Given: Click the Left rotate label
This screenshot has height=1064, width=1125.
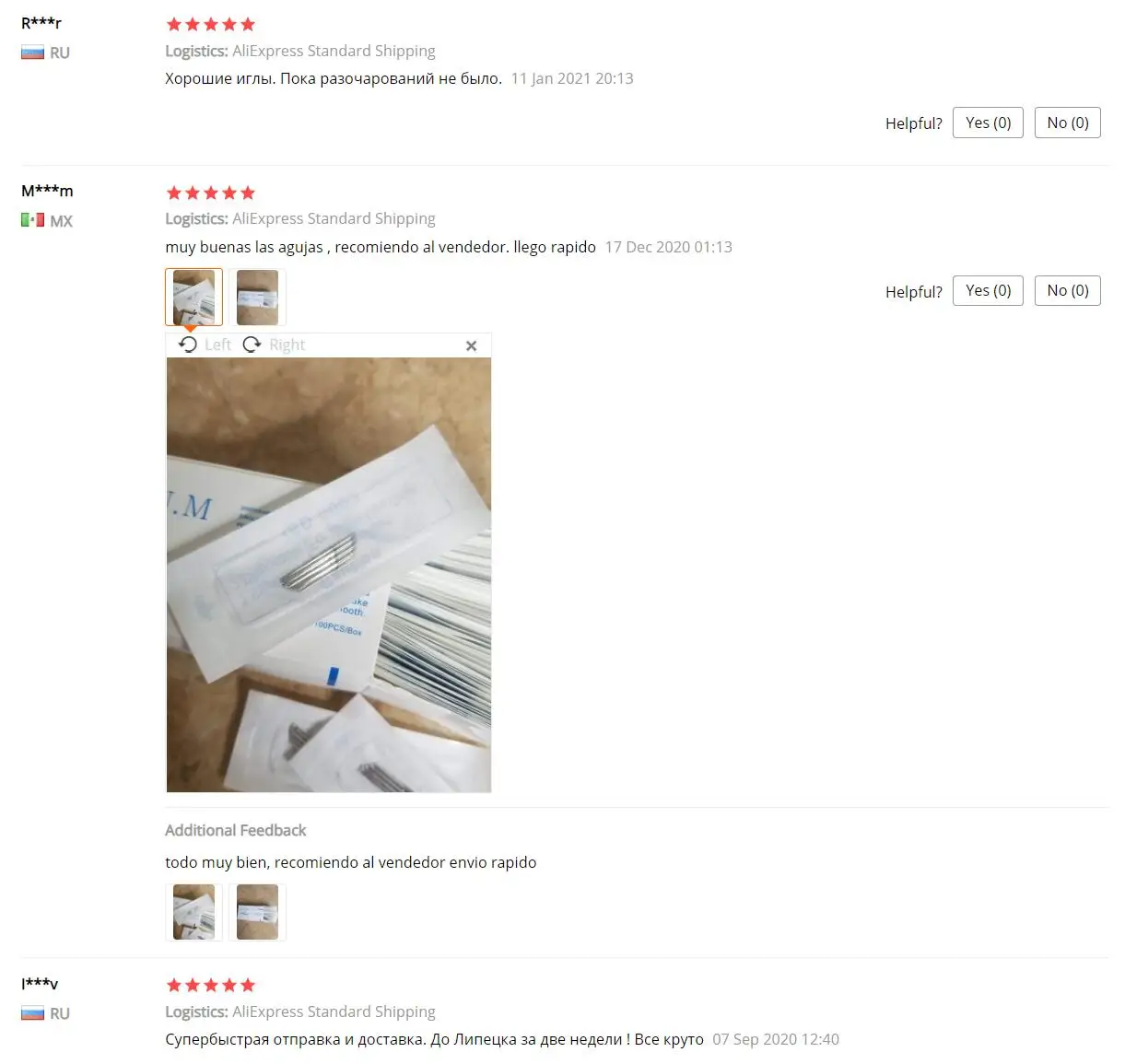Looking at the screenshot, I should (218, 345).
